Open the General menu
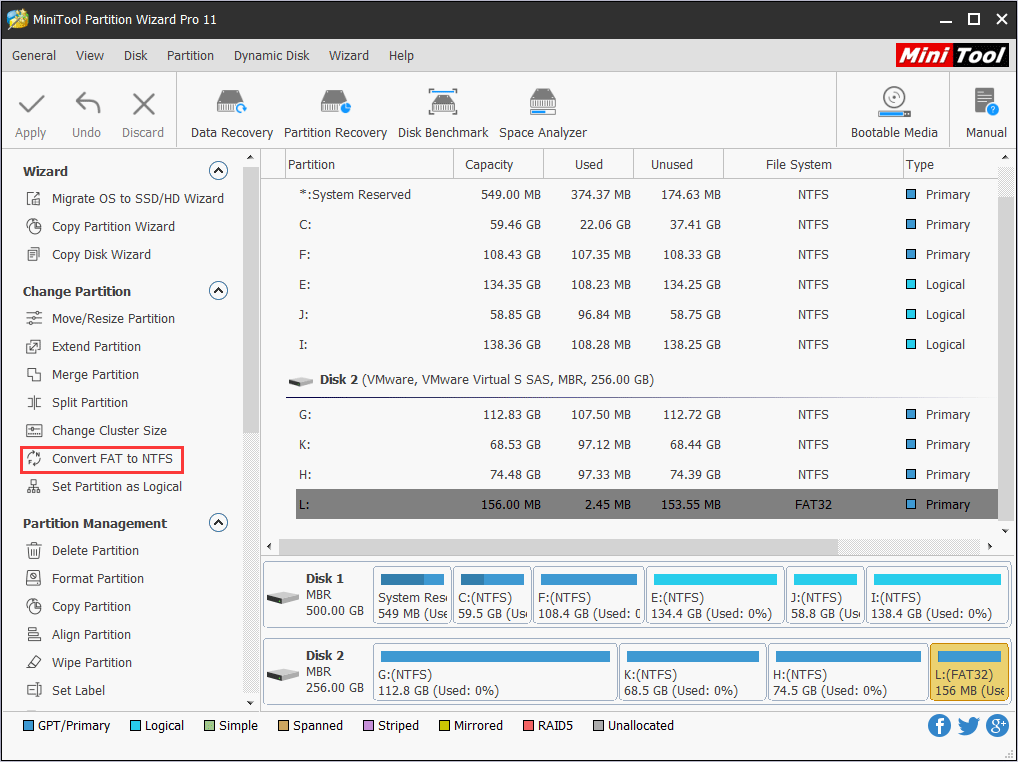The height and width of the screenshot is (762, 1018). click(34, 56)
